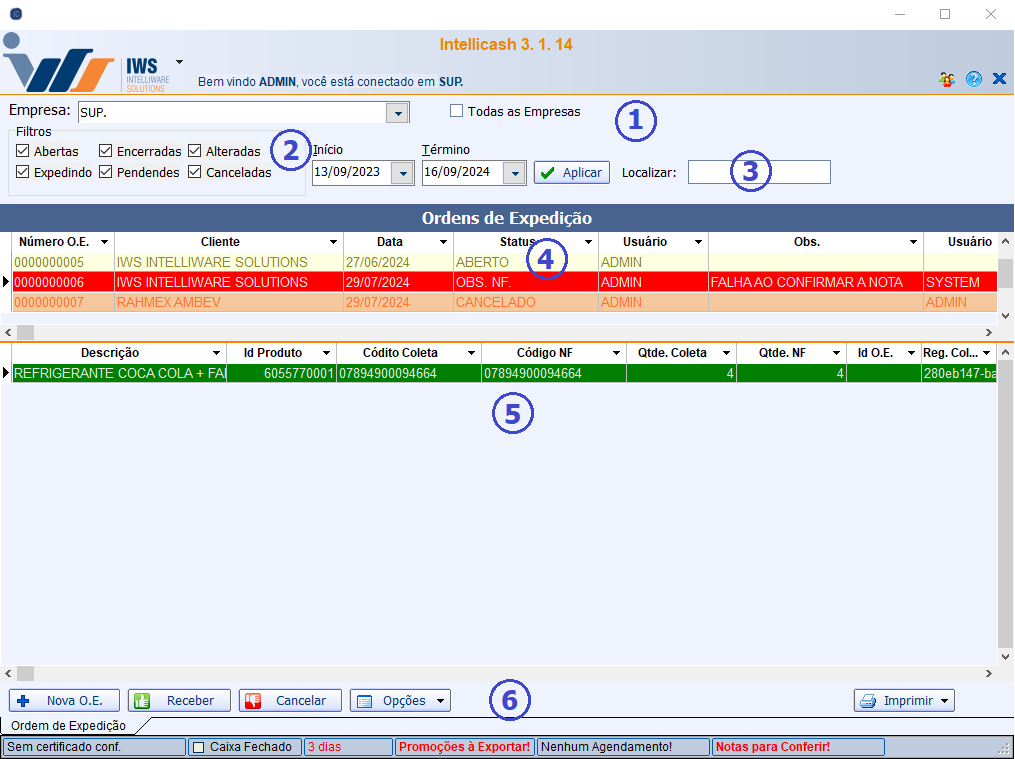Click Promoções à Exportar! in status bar
Screen dimensions: 1015x759
click(x=464, y=747)
